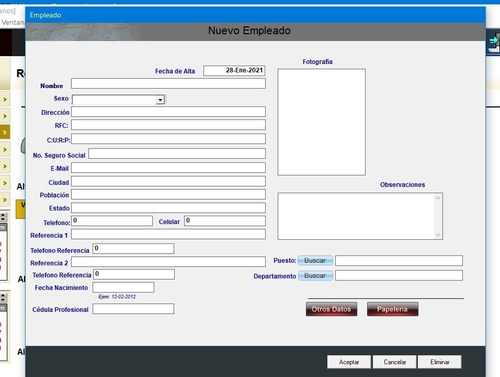Focus the Dirección input field
The width and height of the screenshot is (500, 377).
click(x=168, y=112)
